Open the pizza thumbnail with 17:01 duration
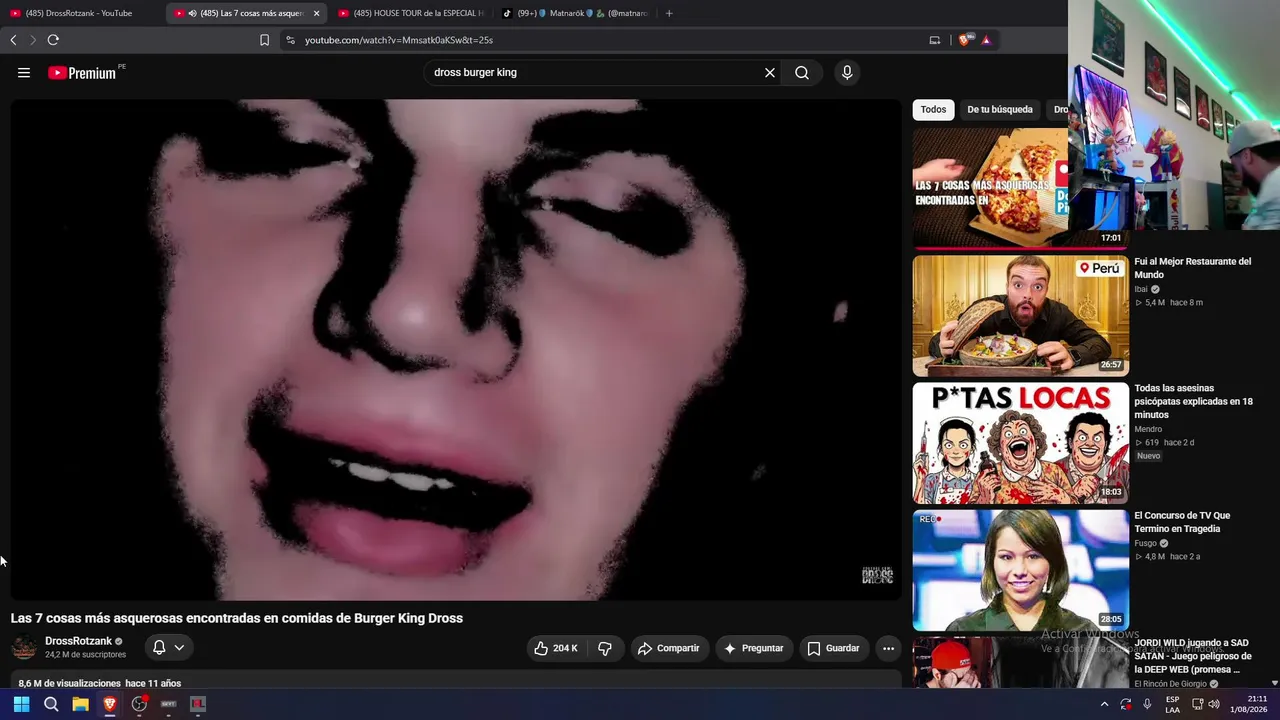Screen dimensions: 1280x720 pyautogui.click(x=990, y=188)
